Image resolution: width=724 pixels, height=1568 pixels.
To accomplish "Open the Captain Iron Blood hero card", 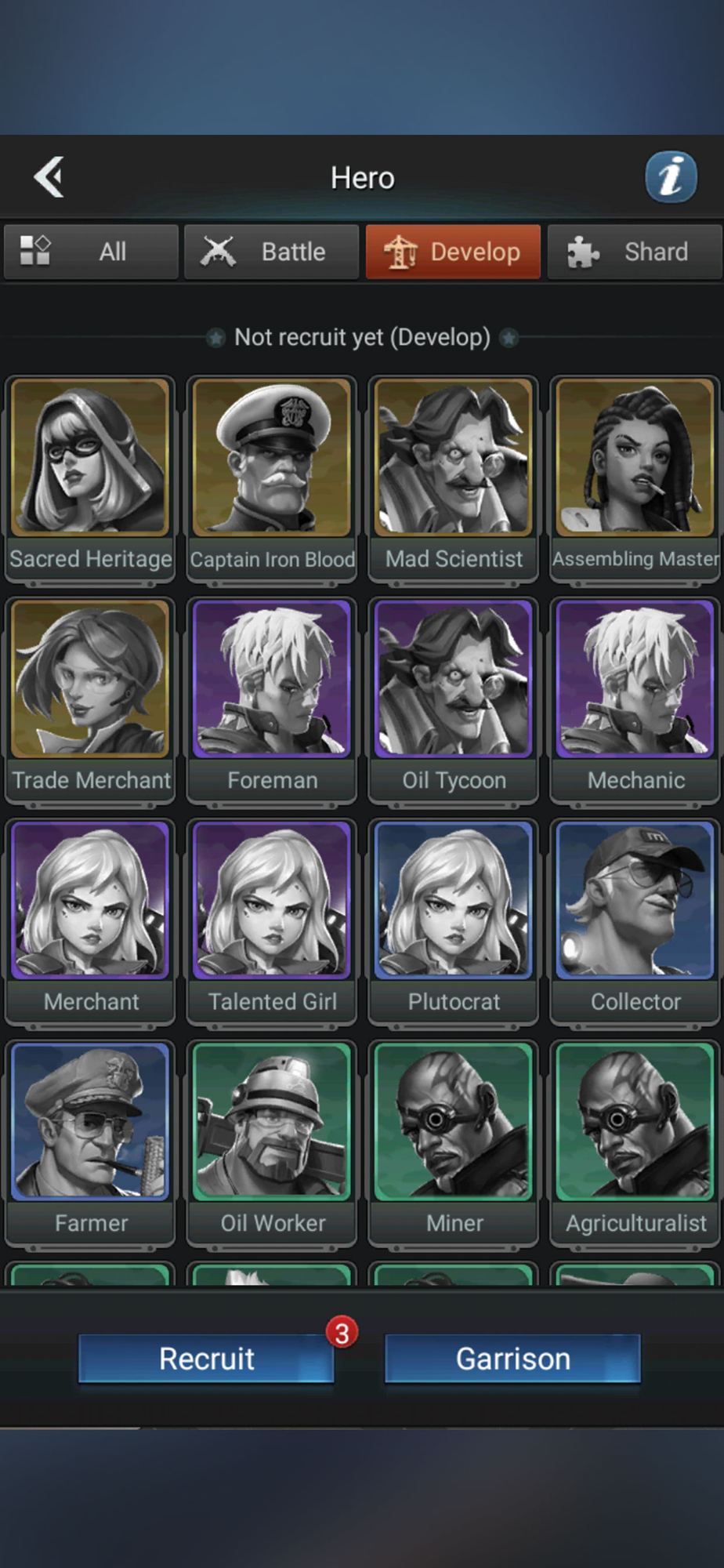I will tap(272, 479).
